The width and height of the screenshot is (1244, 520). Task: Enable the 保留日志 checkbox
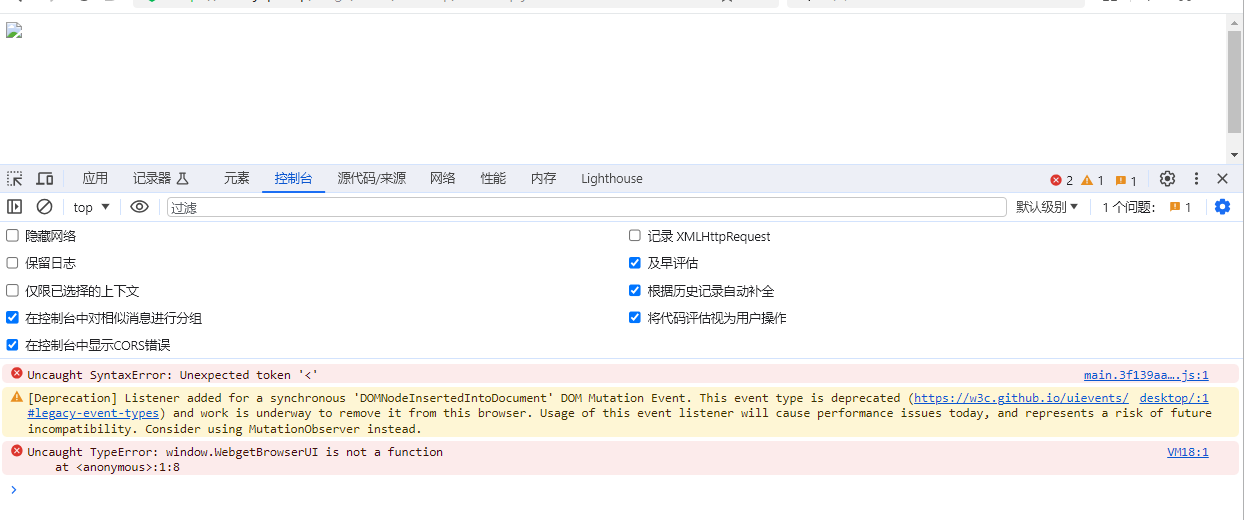pos(12,263)
